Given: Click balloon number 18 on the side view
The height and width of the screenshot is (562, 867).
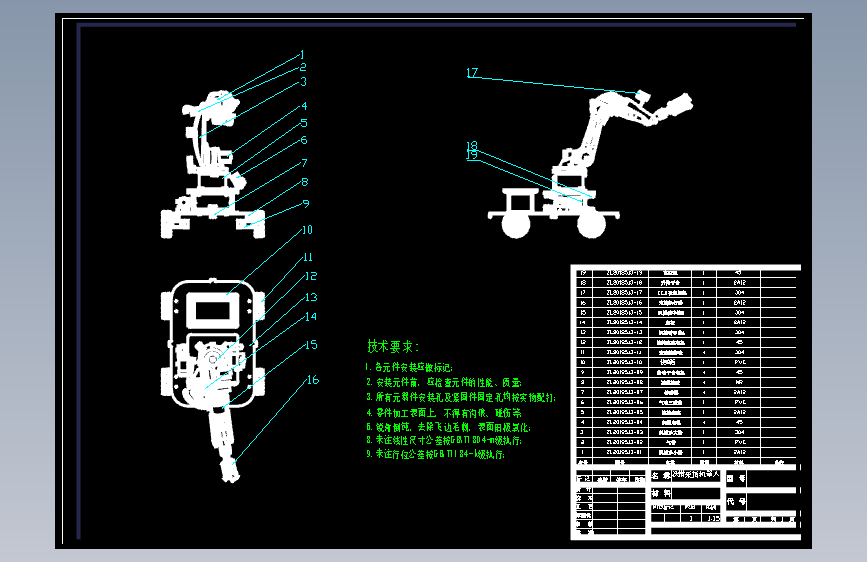Looking at the screenshot, I should point(472,145).
